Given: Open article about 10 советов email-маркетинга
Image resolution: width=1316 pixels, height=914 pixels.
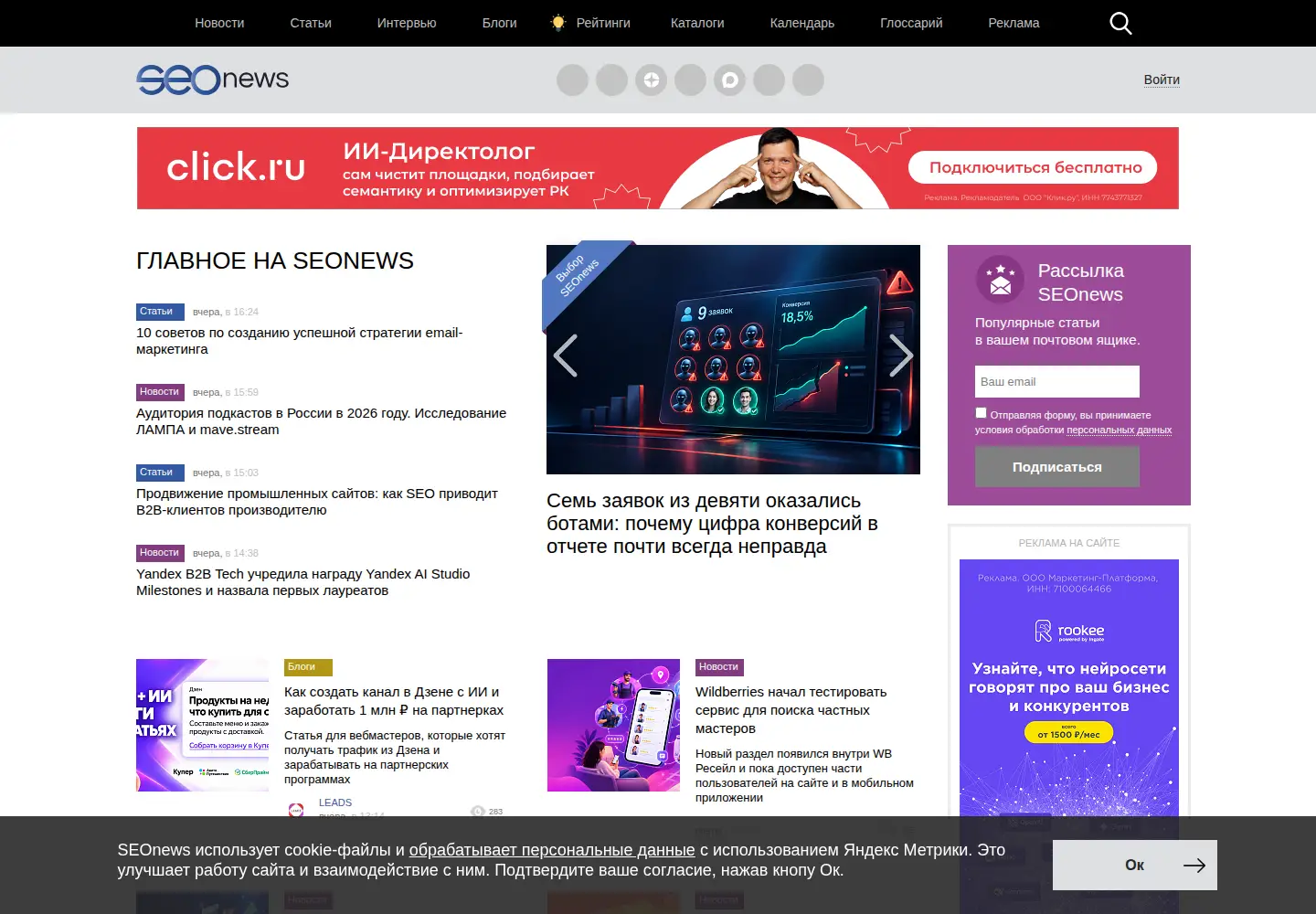Looking at the screenshot, I should [300, 341].
